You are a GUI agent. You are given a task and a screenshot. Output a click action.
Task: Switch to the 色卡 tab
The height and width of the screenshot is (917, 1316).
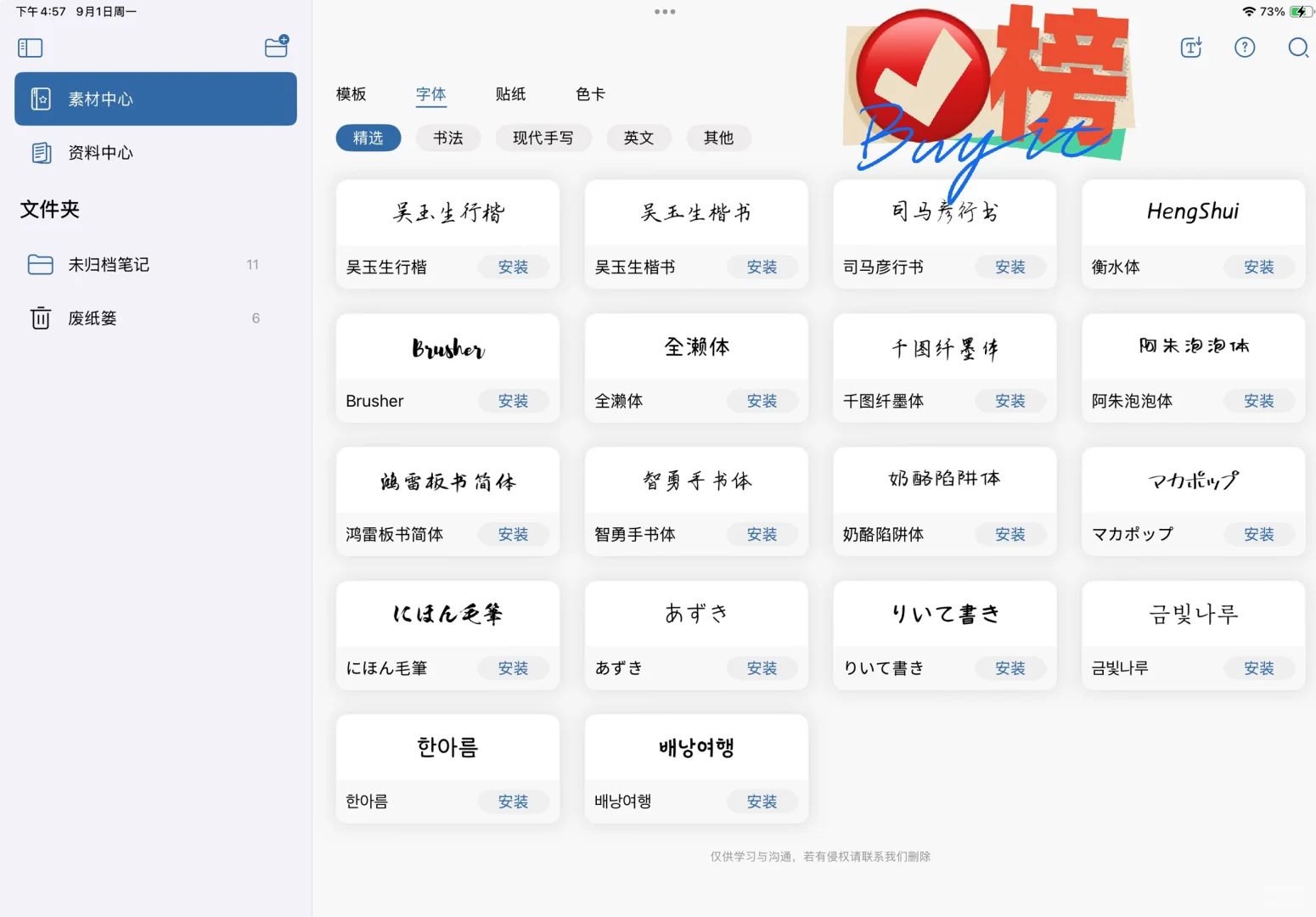click(589, 94)
